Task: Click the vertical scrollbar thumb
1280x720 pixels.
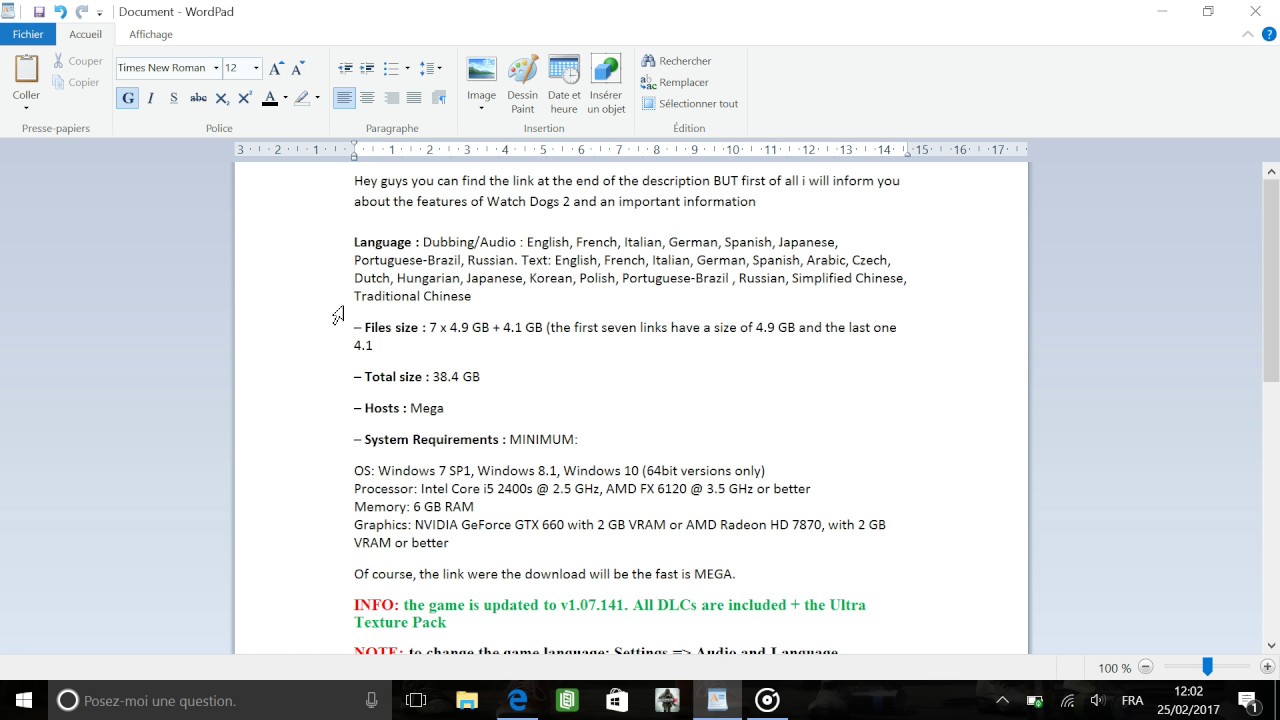Action: click(x=1271, y=281)
